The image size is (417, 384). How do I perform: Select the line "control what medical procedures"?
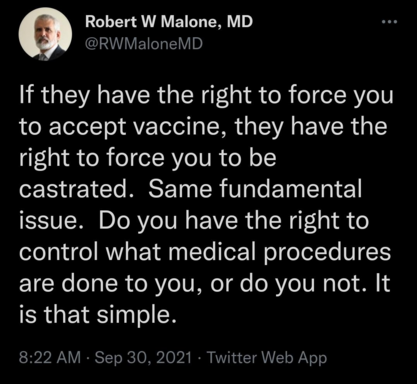click(205, 252)
